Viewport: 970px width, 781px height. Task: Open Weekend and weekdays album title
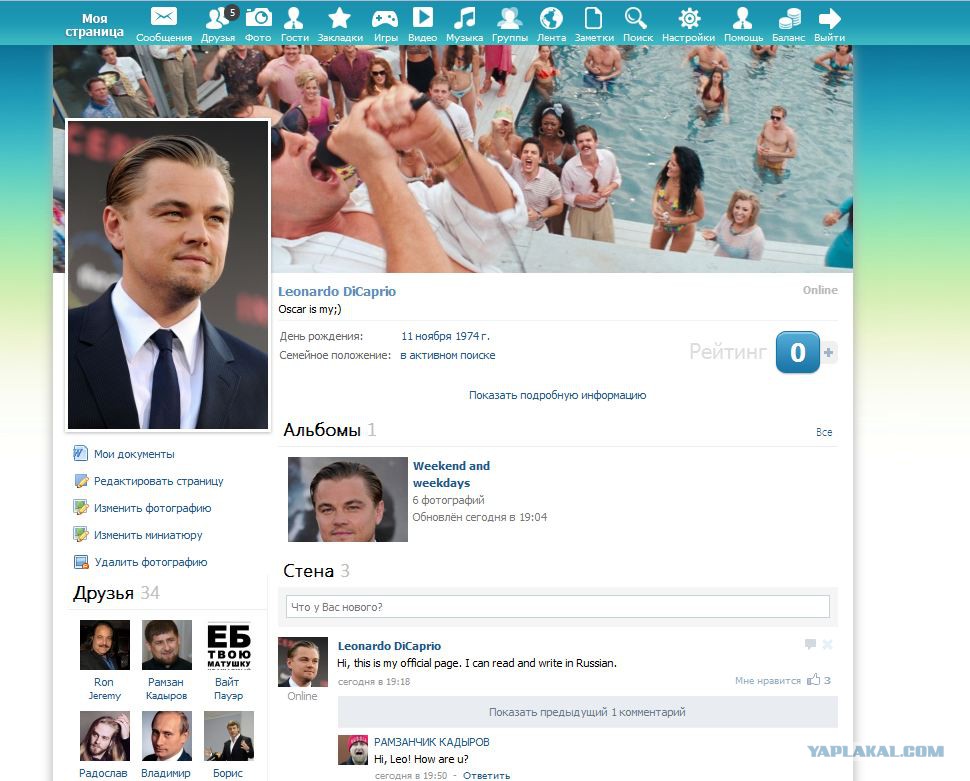point(451,474)
